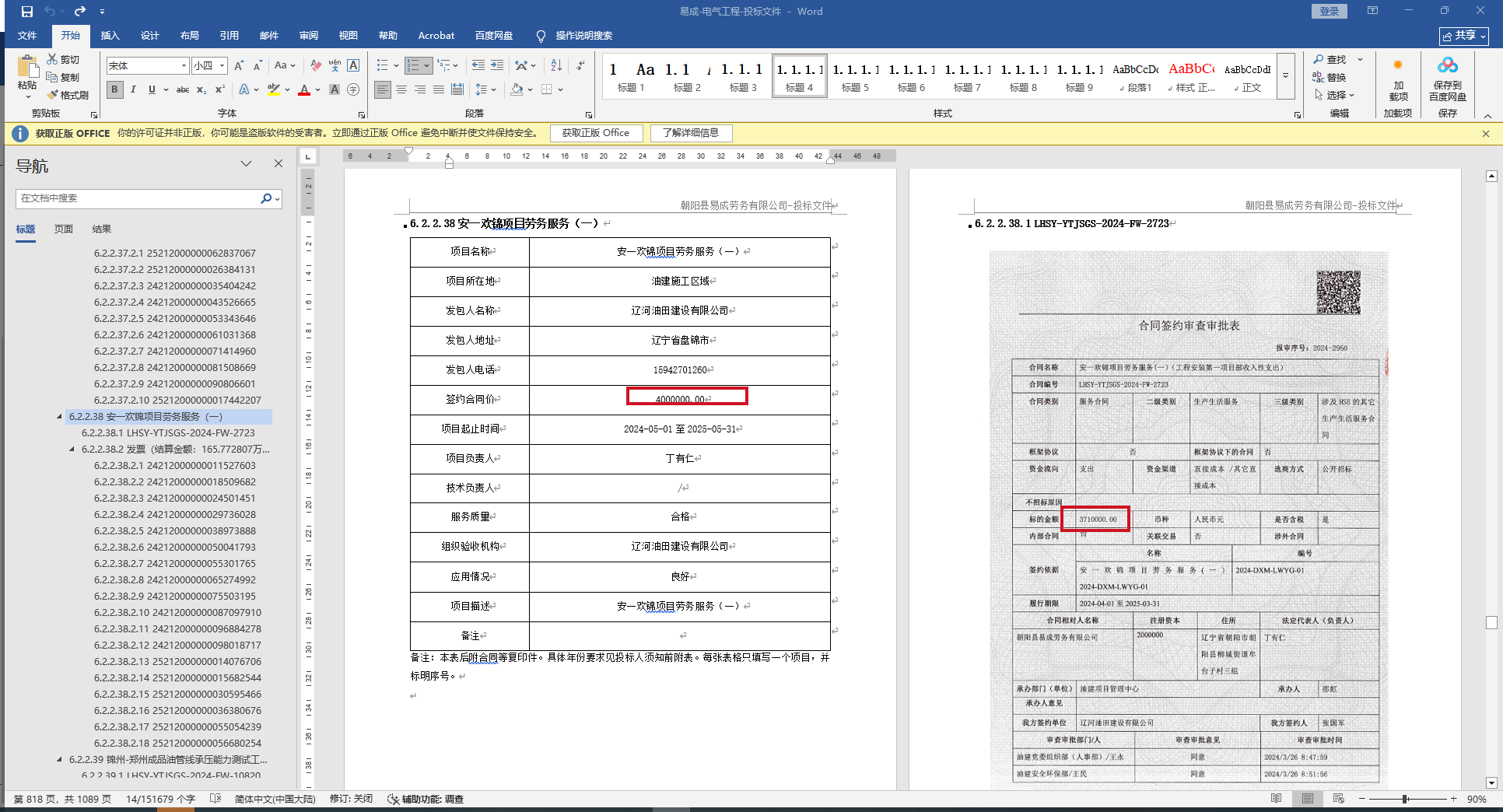The image size is (1503, 812).
Task: Toggle subscript formatting
Action: tap(201, 89)
